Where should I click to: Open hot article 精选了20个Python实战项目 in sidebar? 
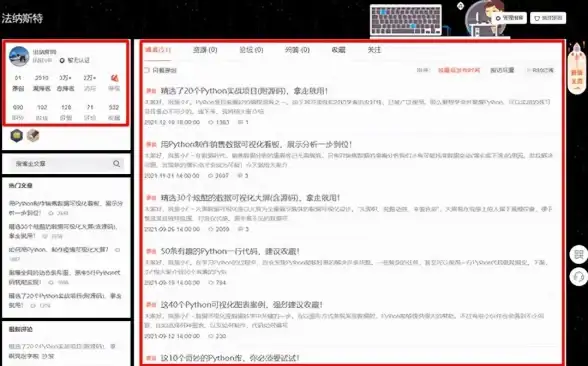(x=65, y=300)
